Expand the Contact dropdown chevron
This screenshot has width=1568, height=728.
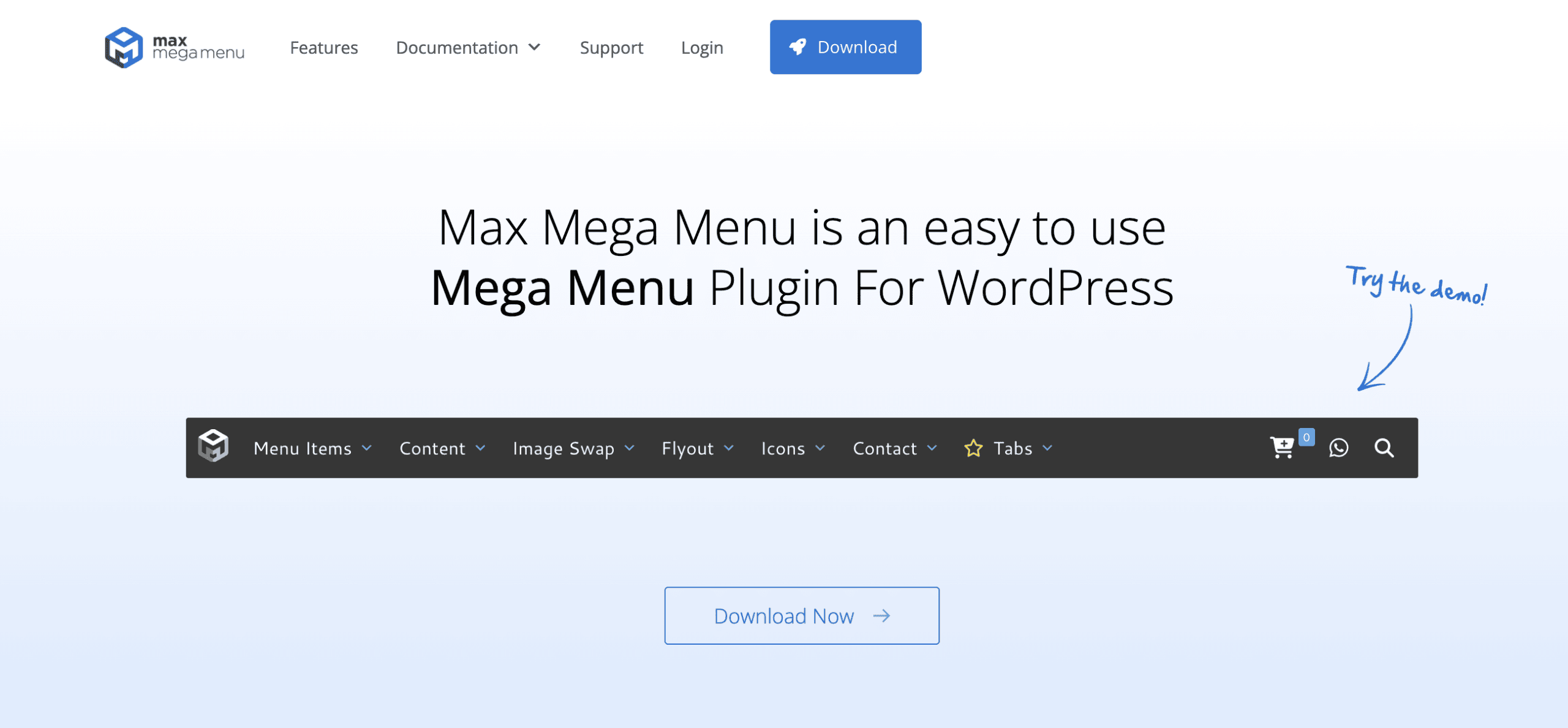tap(932, 448)
